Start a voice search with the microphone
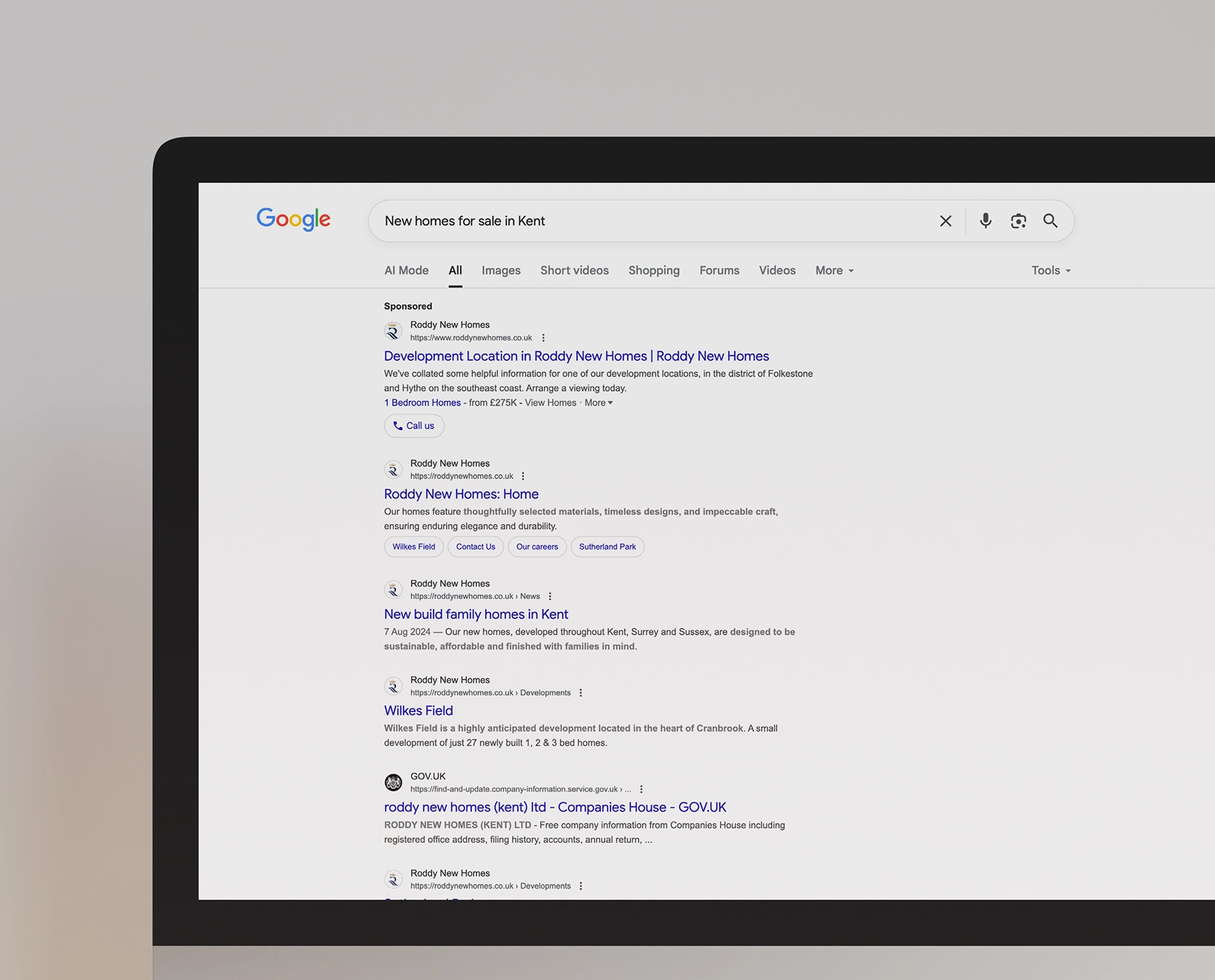 coord(985,221)
